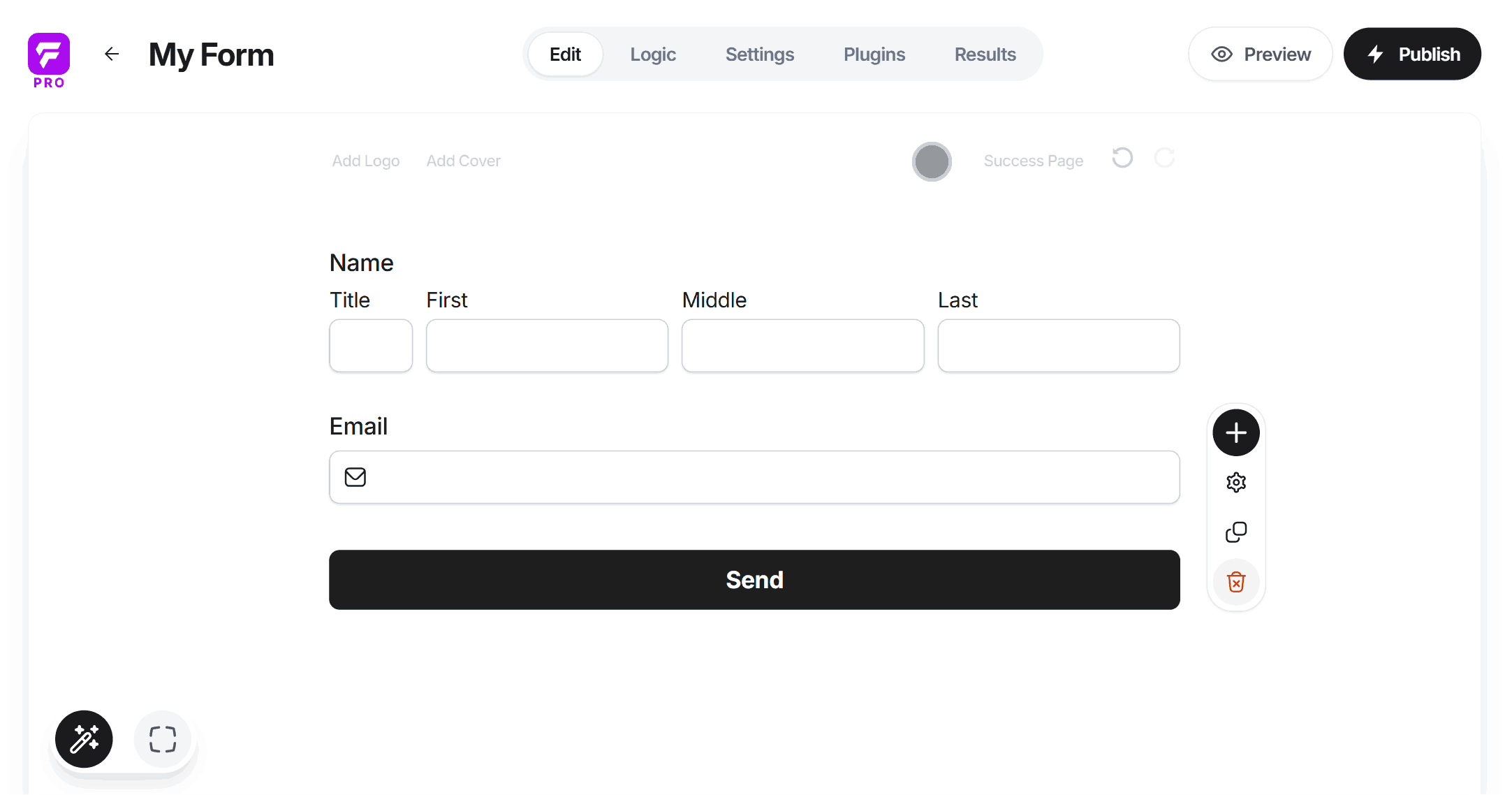The height and width of the screenshot is (795, 1512).
Task: Click the Last name input field
Action: coord(1059,346)
